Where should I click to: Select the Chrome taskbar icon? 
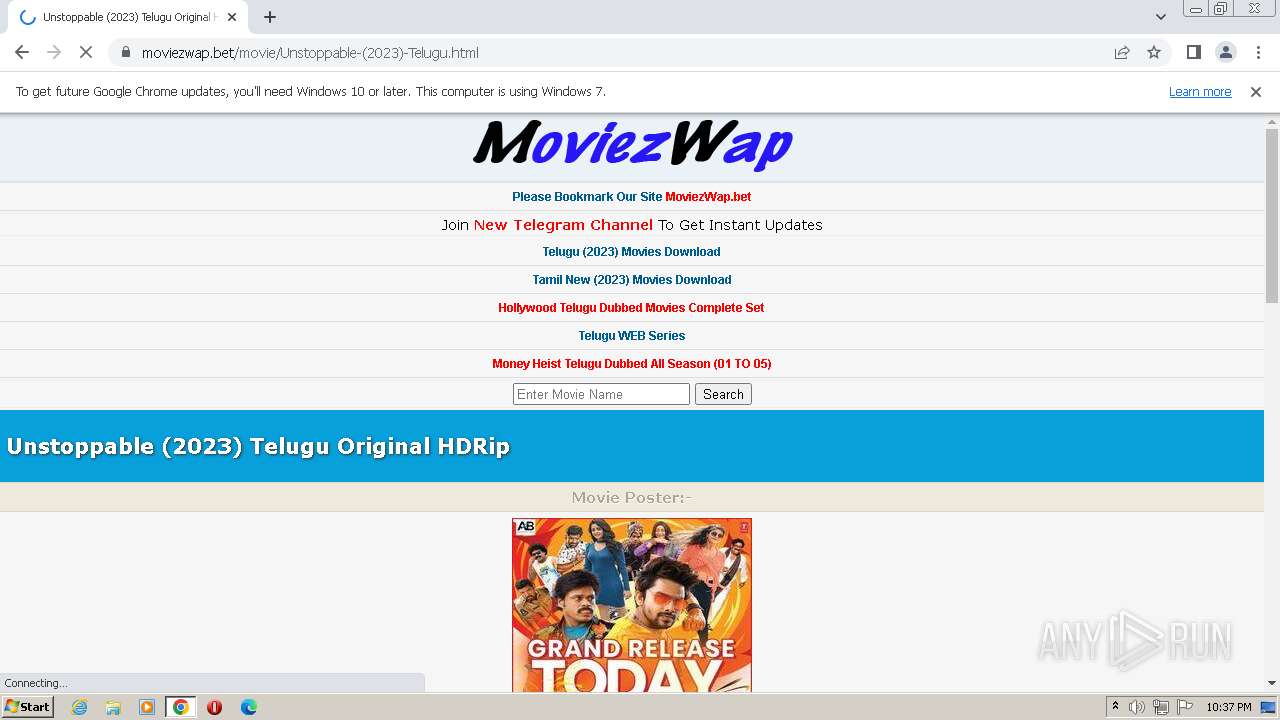point(181,707)
